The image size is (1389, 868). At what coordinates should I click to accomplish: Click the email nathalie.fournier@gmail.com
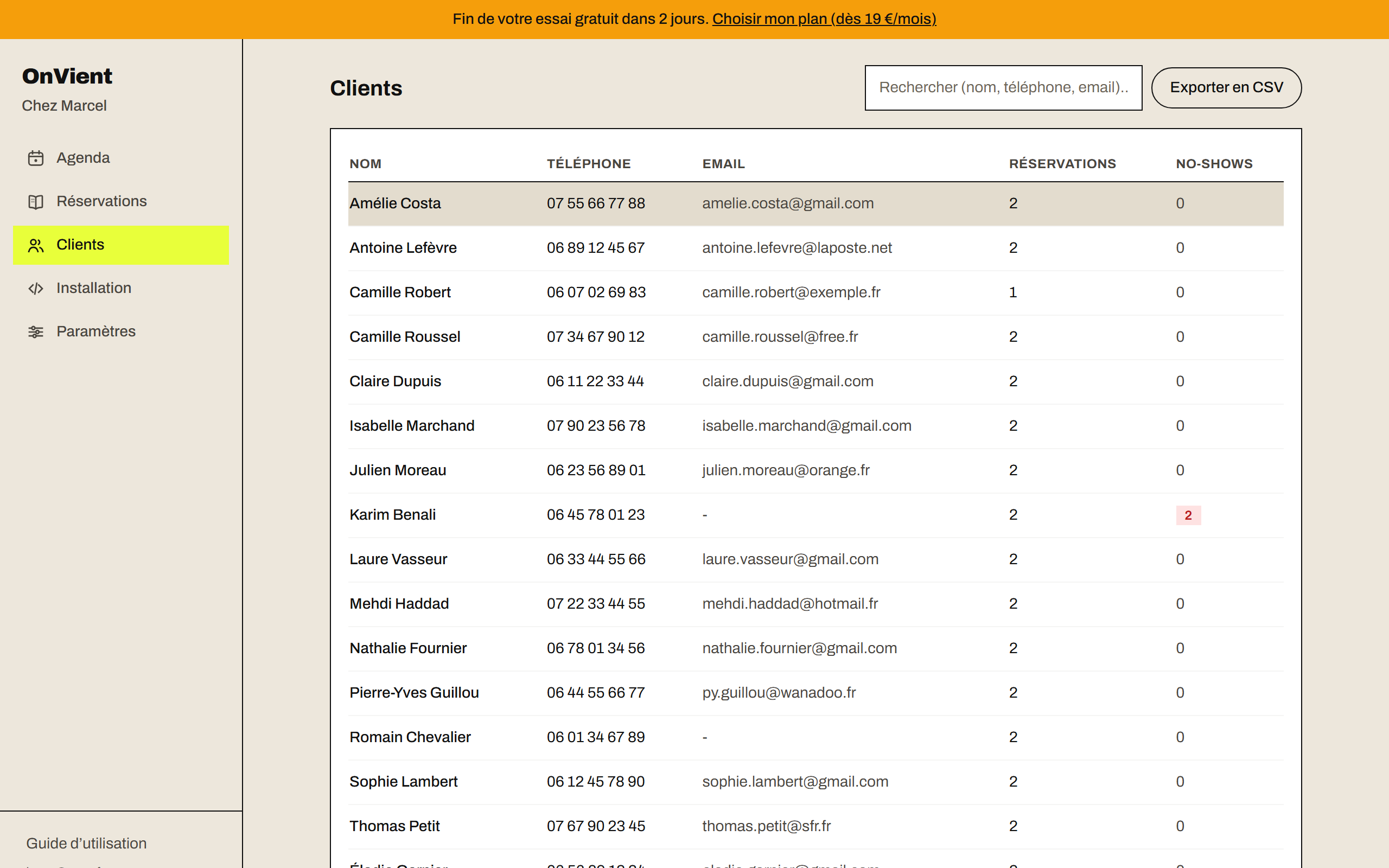tap(799, 648)
